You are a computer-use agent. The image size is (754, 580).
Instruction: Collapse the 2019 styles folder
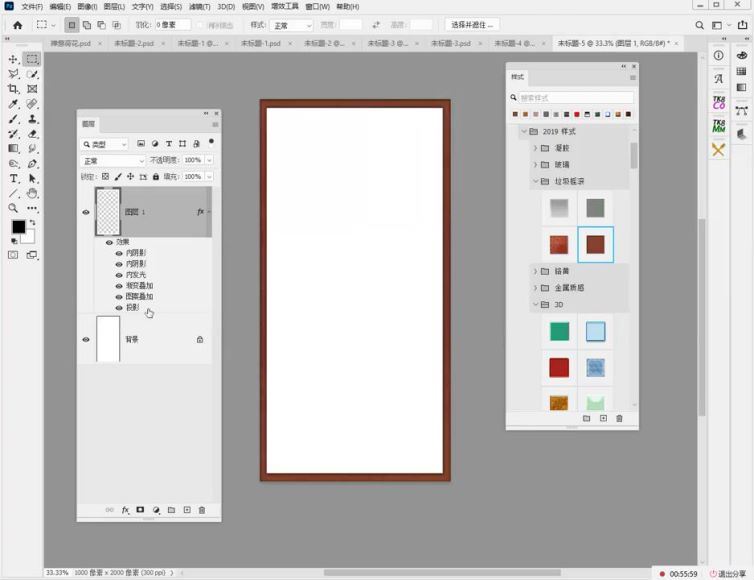coord(524,131)
